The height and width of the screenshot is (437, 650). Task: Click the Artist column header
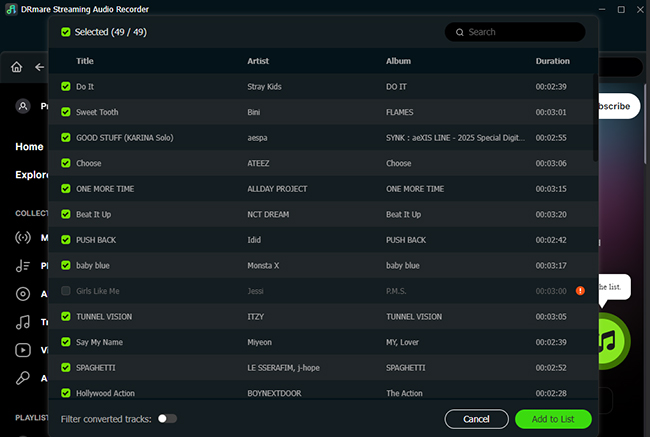coord(258,61)
